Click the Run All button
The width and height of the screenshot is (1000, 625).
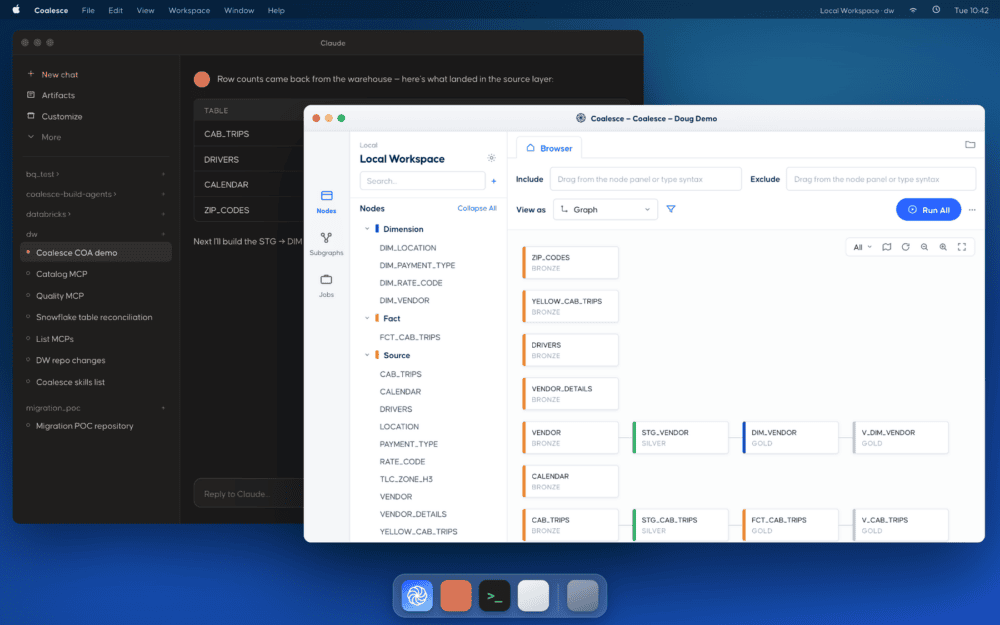[x=929, y=210]
